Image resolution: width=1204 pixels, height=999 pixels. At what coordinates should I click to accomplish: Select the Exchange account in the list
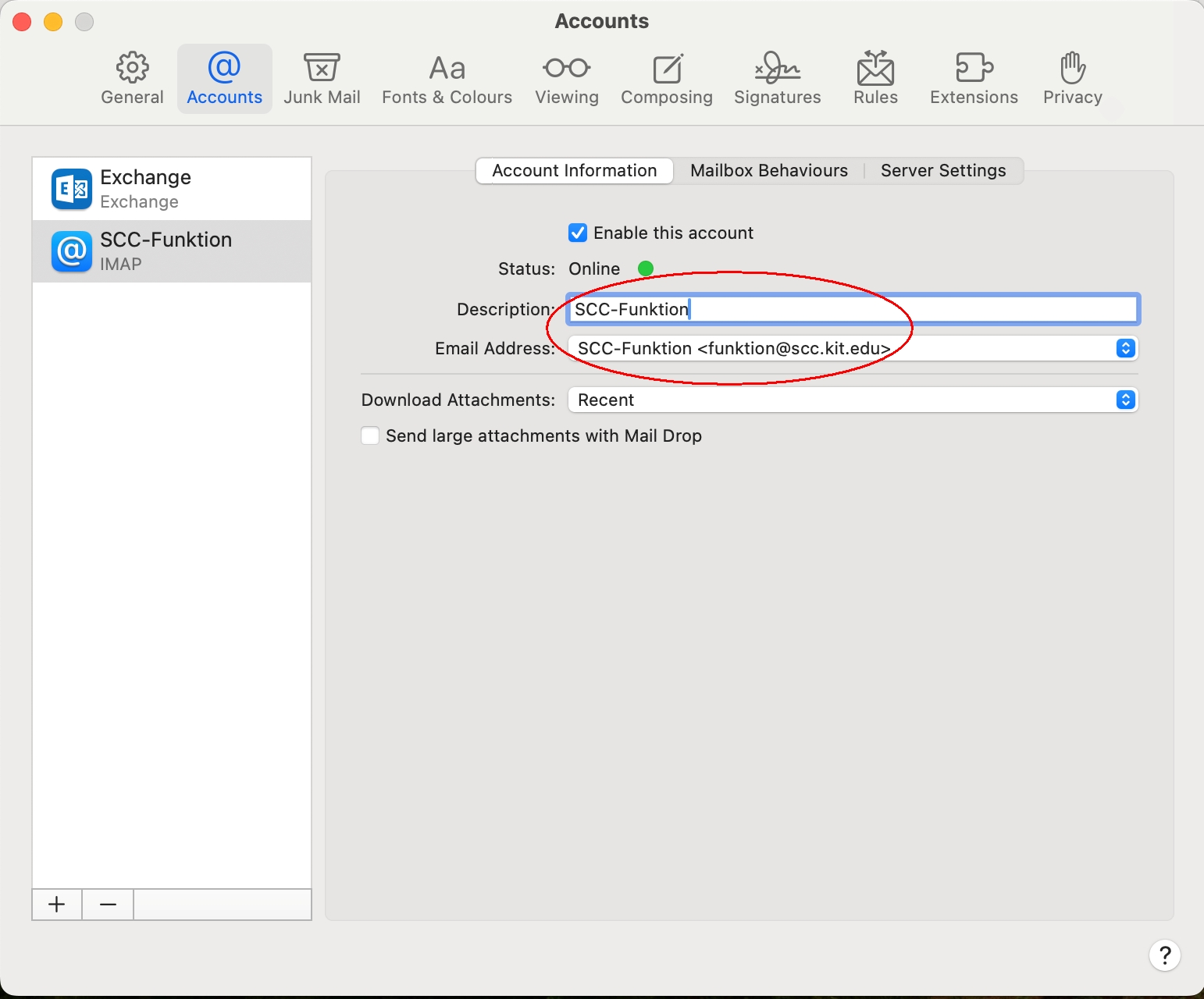click(172, 189)
